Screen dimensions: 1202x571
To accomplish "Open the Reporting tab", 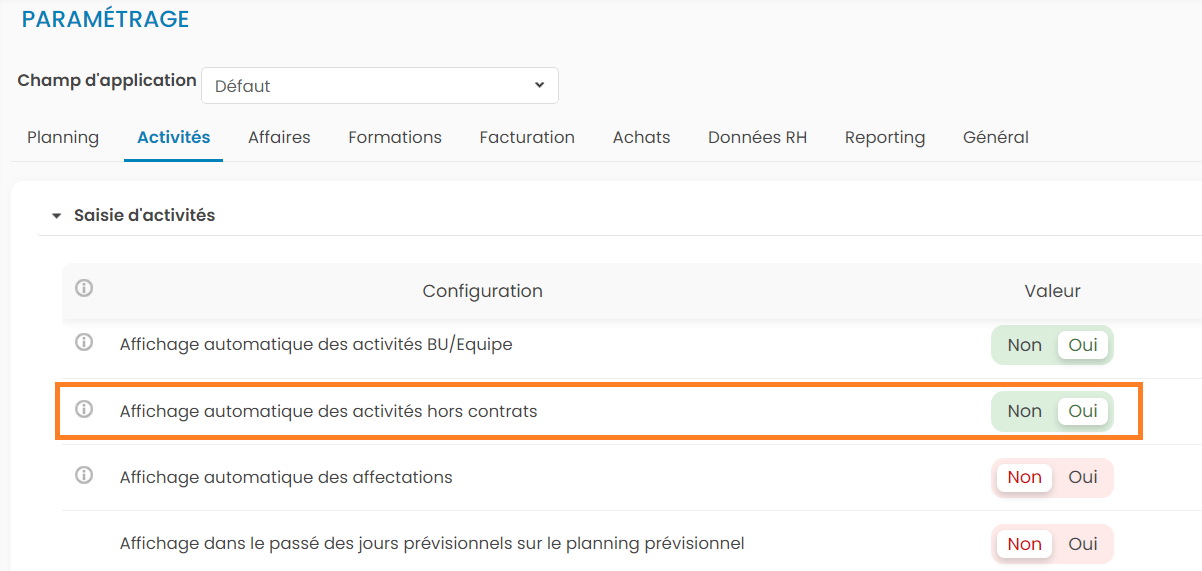I will coord(885,138).
